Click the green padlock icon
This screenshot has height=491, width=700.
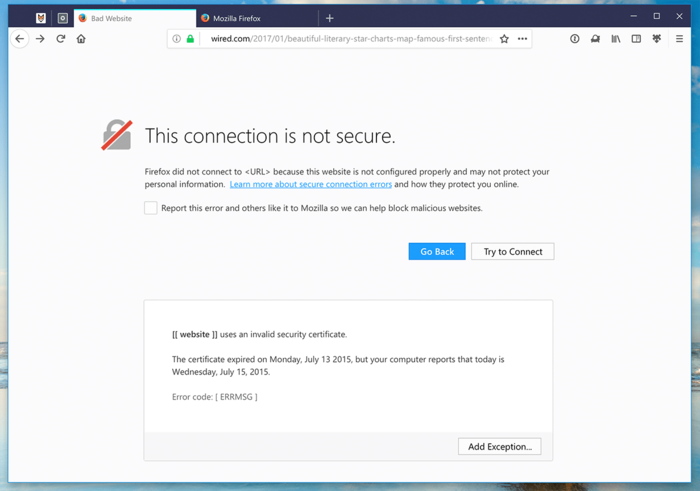pos(190,39)
